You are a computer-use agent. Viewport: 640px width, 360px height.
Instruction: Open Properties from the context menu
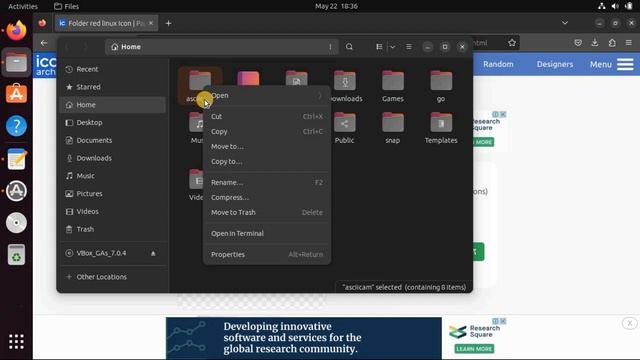(x=267, y=254)
